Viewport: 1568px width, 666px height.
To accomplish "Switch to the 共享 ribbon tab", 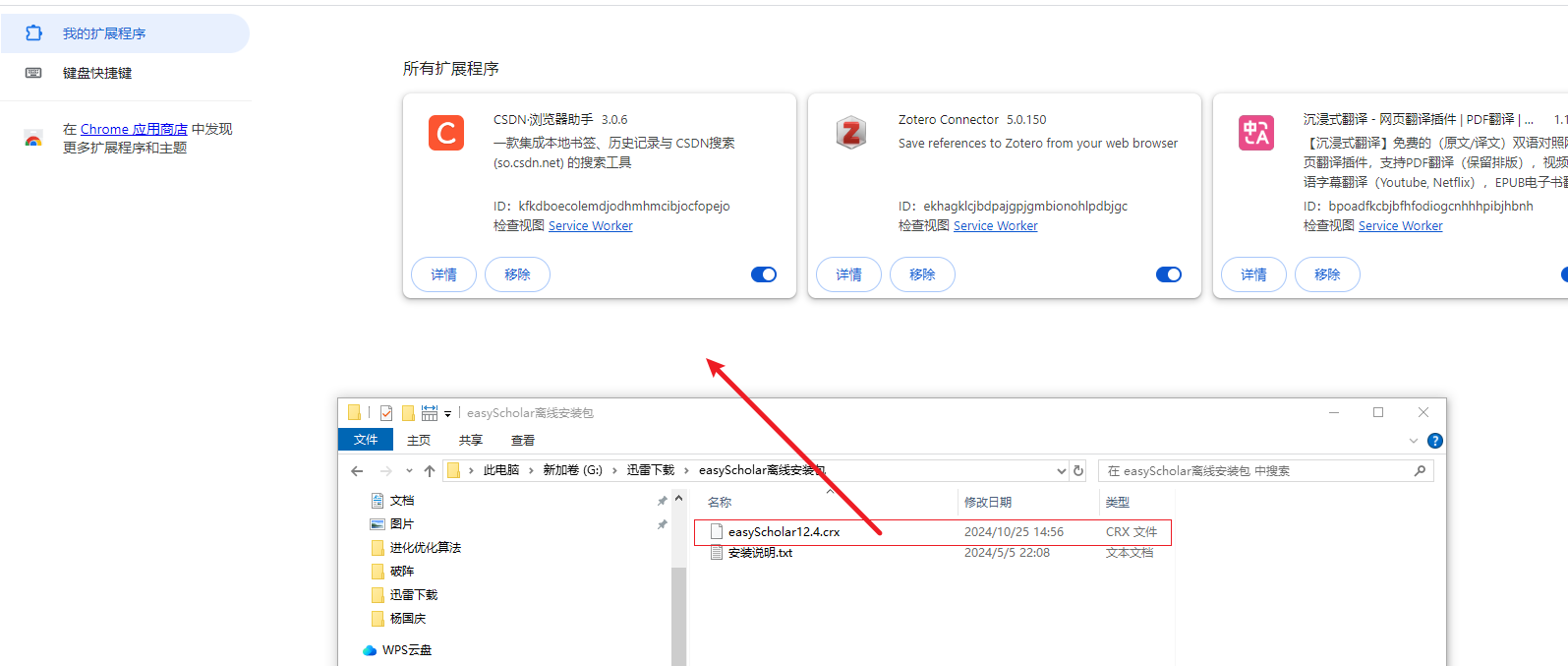I will pyautogui.click(x=471, y=441).
